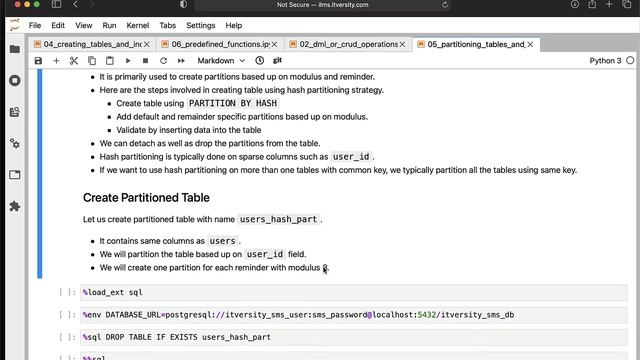640x360 pixels.
Task: Open the Property Inspector gears panel
Action: [x=15, y=143]
